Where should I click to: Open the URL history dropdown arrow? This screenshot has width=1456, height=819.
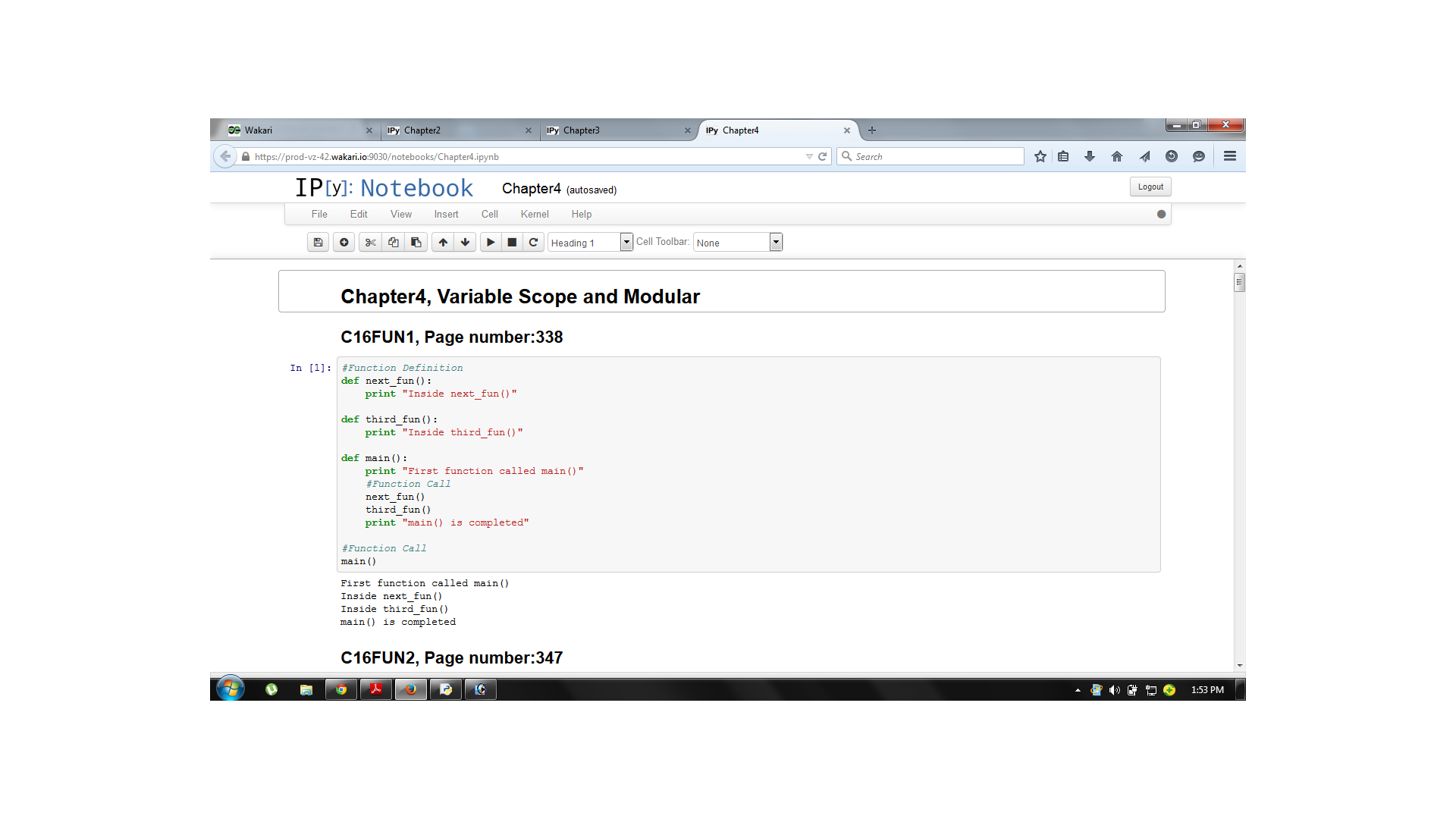coord(809,157)
